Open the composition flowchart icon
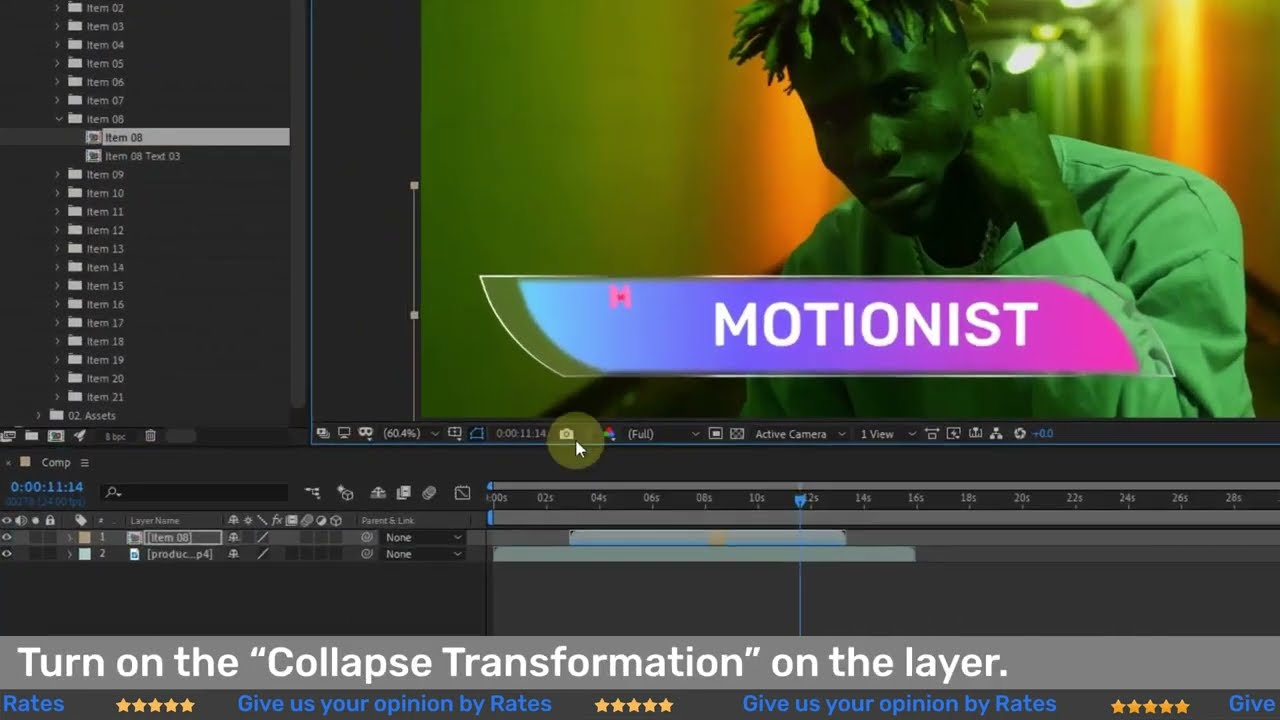This screenshot has width=1280, height=720. pos(996,434)
